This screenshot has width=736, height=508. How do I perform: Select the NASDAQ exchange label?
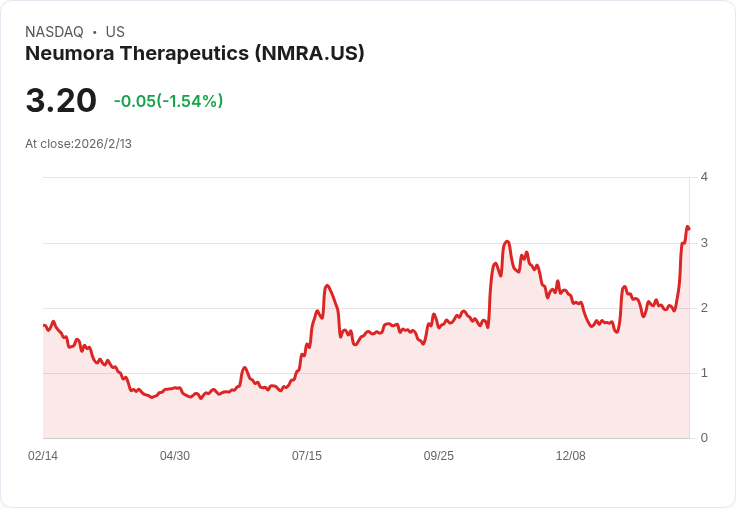54,32
